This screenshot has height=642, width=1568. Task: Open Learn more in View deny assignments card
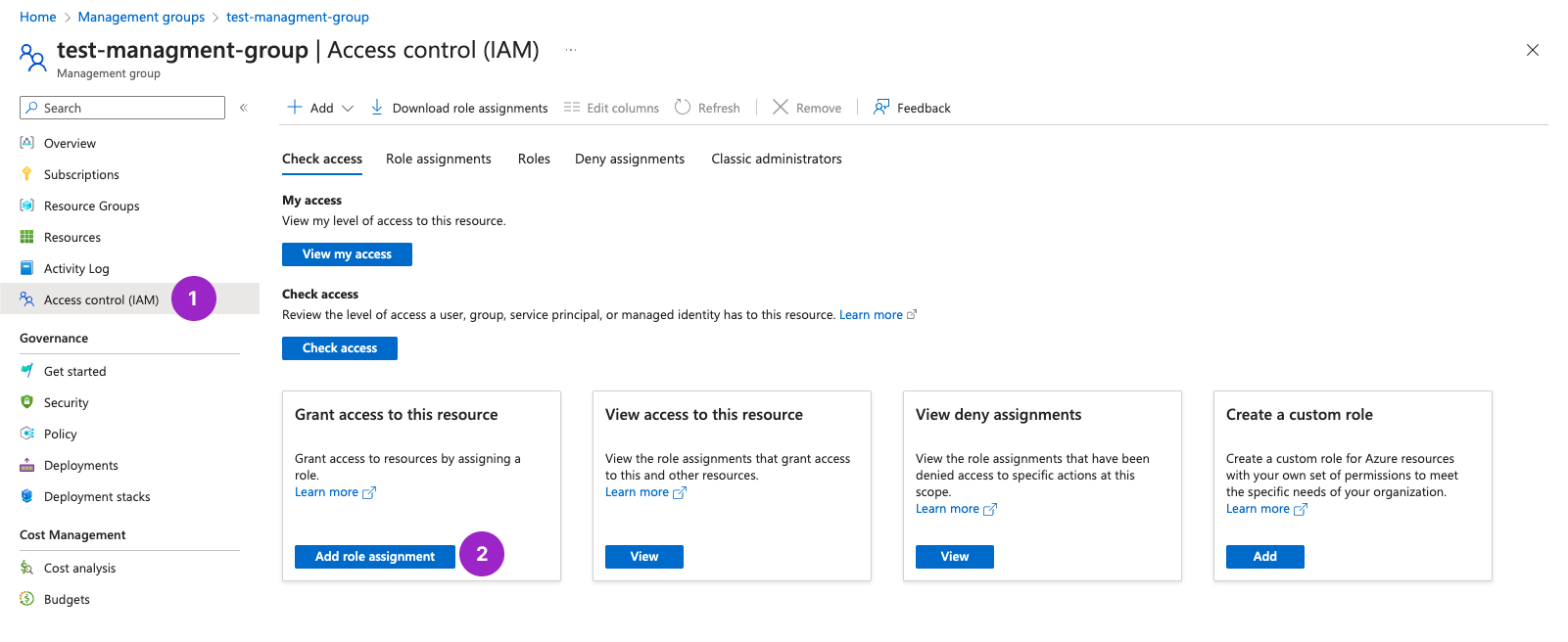tap(956, 509)
